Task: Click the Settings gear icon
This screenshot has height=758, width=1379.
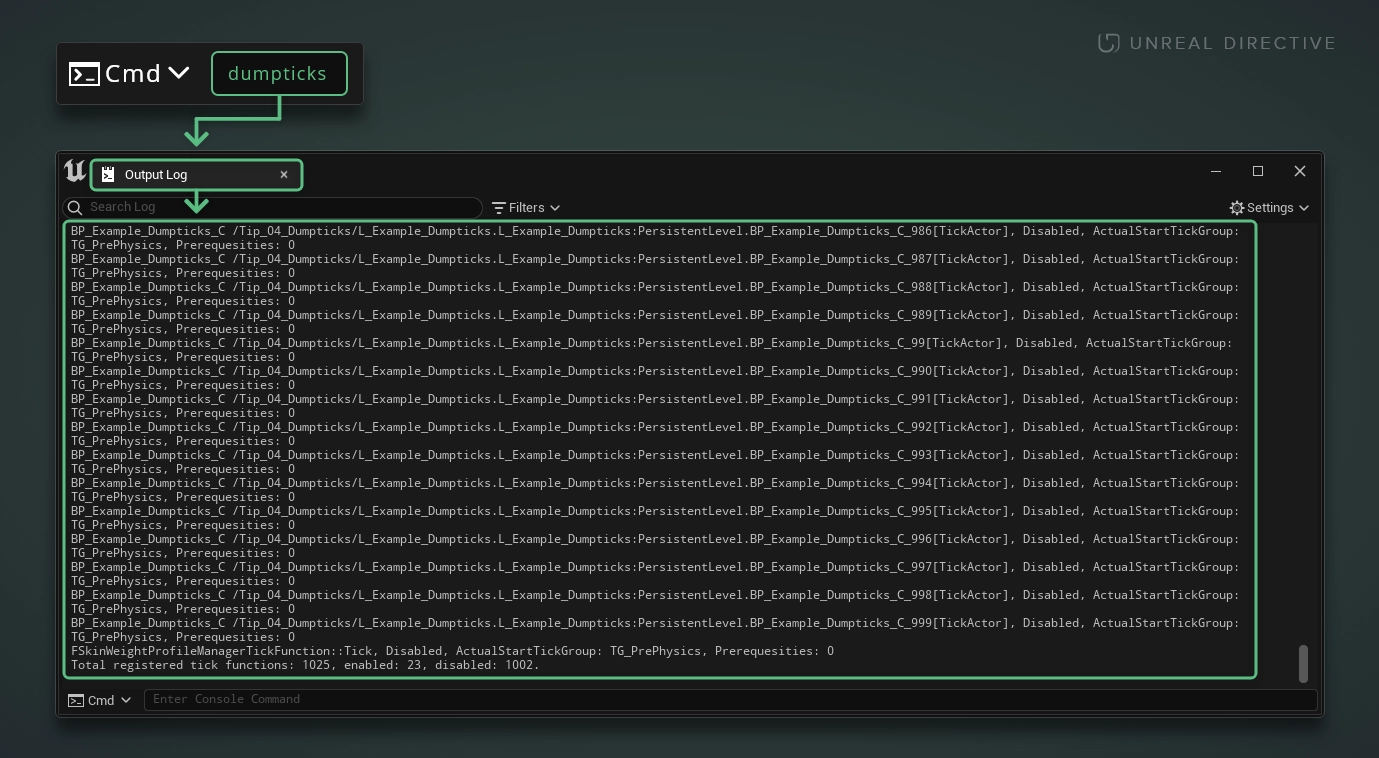Action: [1237, 208]
